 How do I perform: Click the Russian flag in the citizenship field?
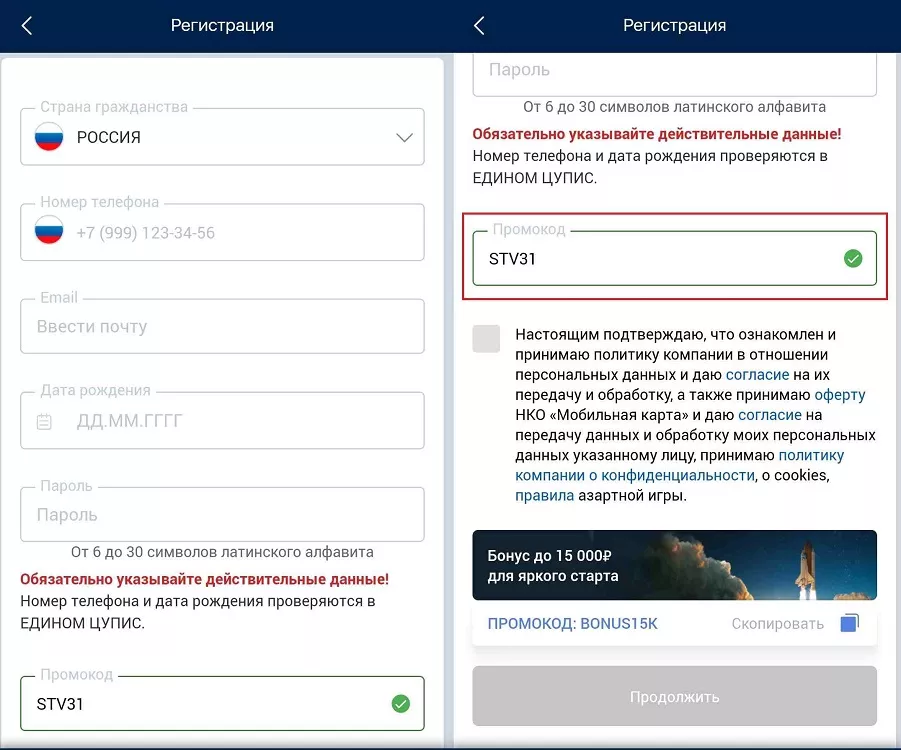click(49, 137)
